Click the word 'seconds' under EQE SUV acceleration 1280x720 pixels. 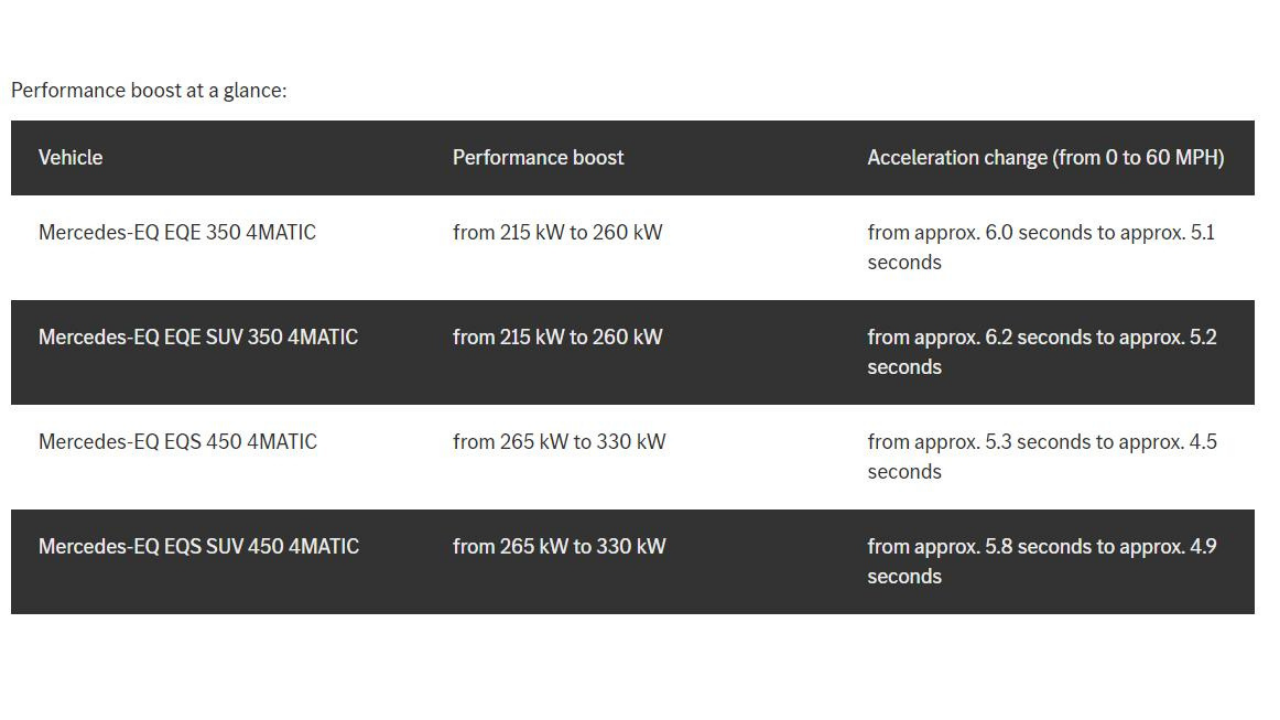[x=904, y=367]
